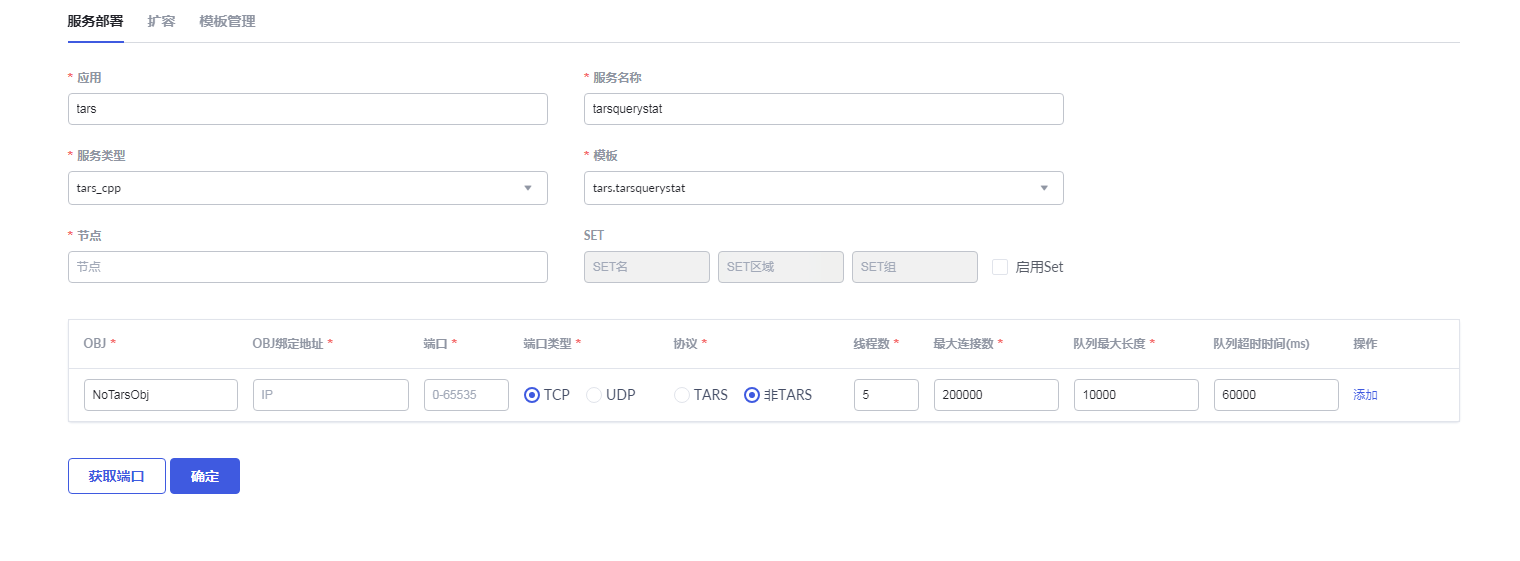Select the TCP port type radio
This screenshot has height=561, width=1520.
532,395
